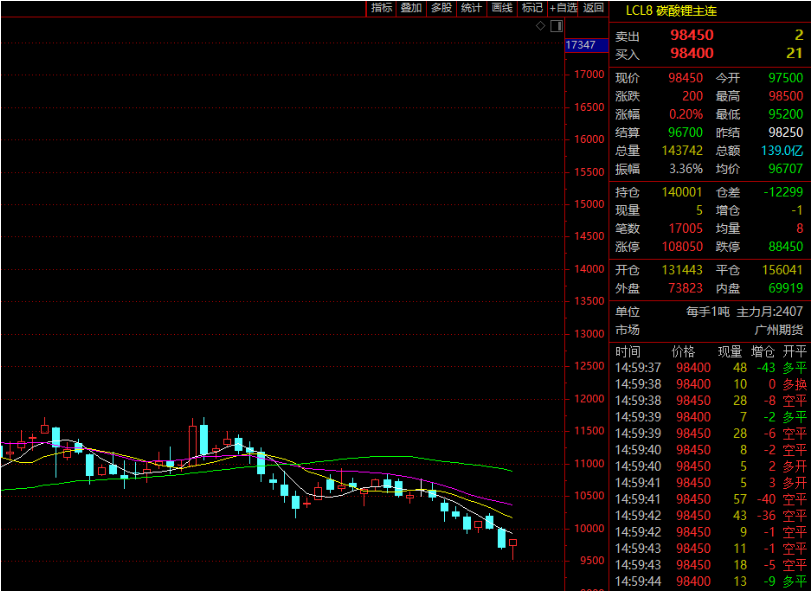Click the diamond icon above the price axis

click(541, 26)
